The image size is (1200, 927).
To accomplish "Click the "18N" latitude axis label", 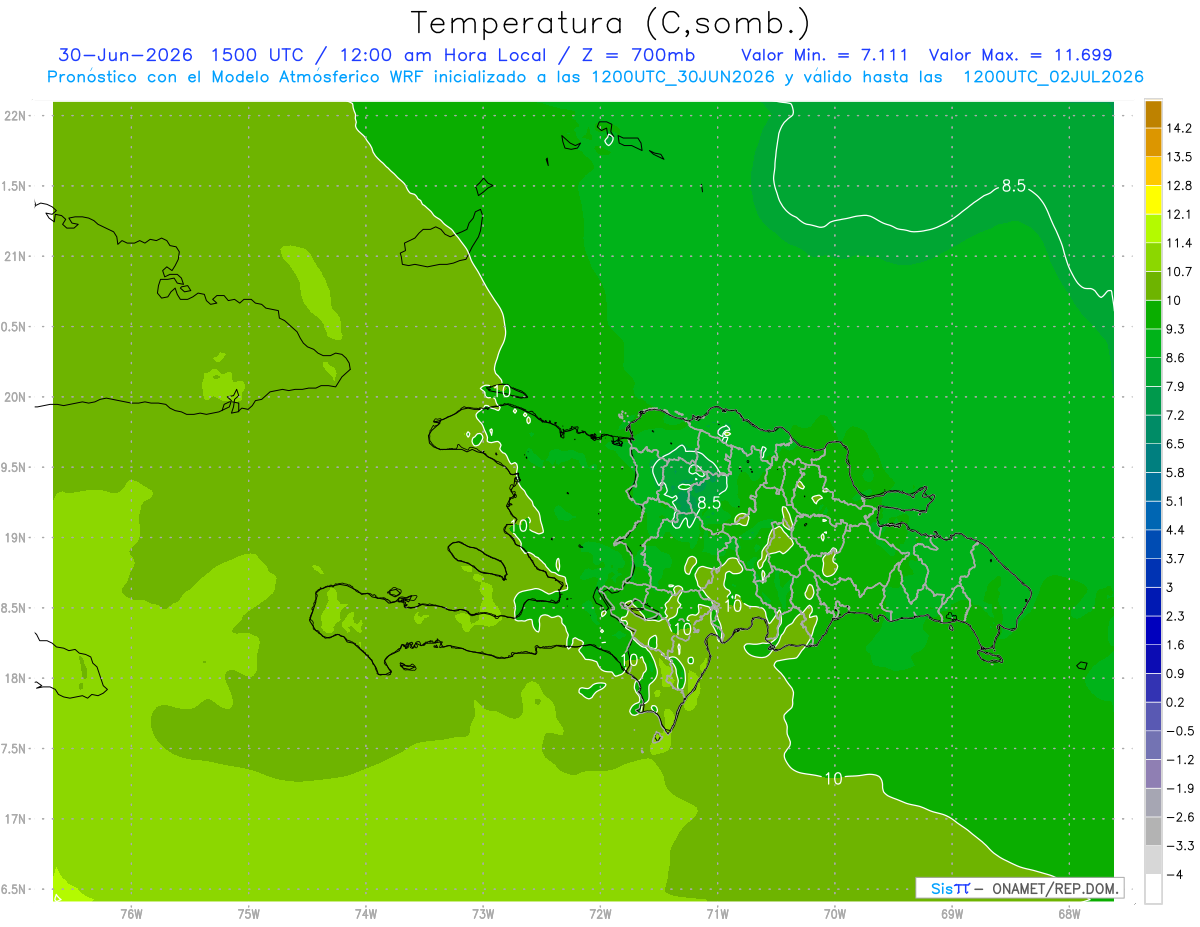I will point(16,679).
